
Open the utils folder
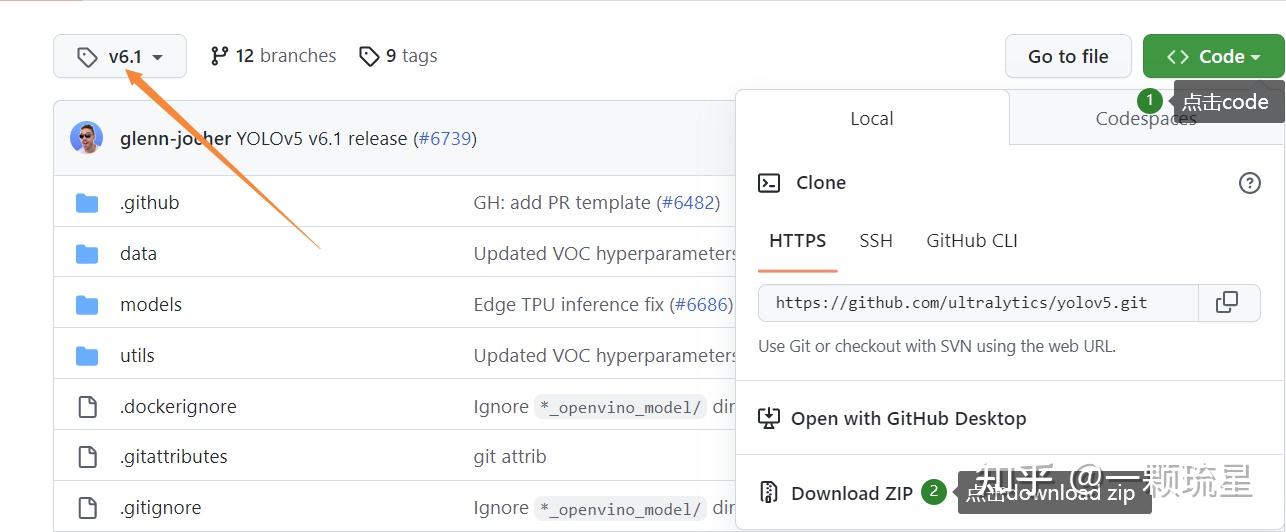(x=137, y=356)
